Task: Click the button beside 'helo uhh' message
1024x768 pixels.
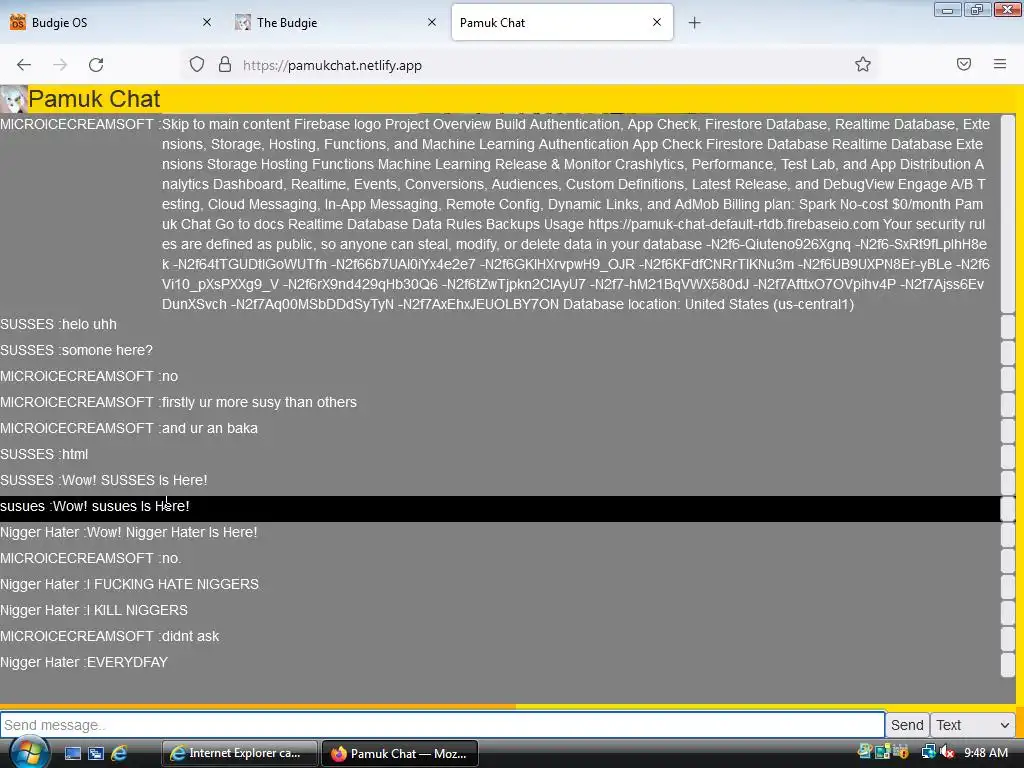Action: (x=1008, y=326)
